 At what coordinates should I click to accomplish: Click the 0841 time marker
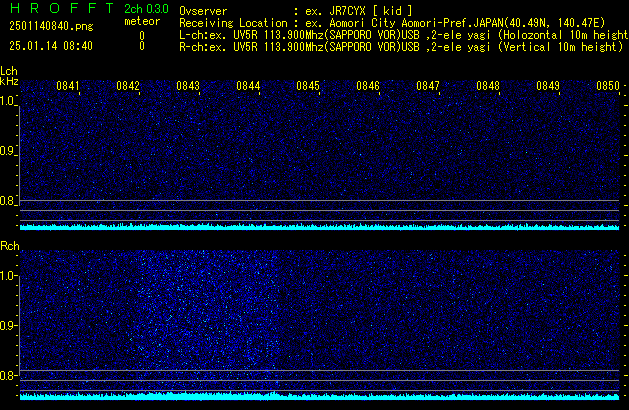[68, 86]
